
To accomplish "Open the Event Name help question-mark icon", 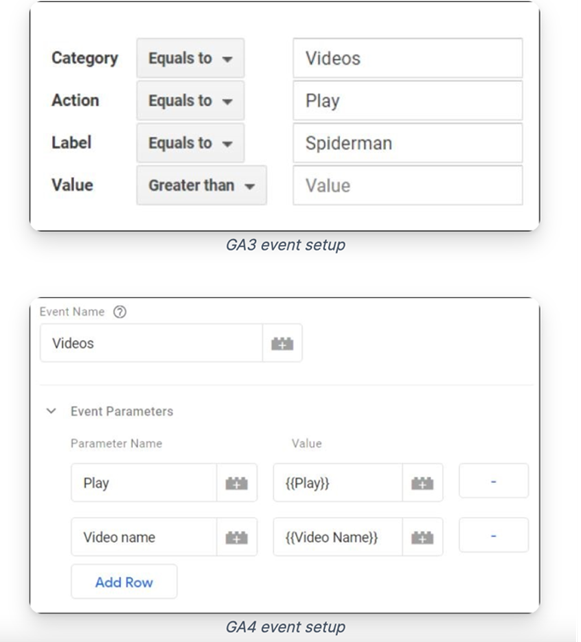I will [120, 312].
